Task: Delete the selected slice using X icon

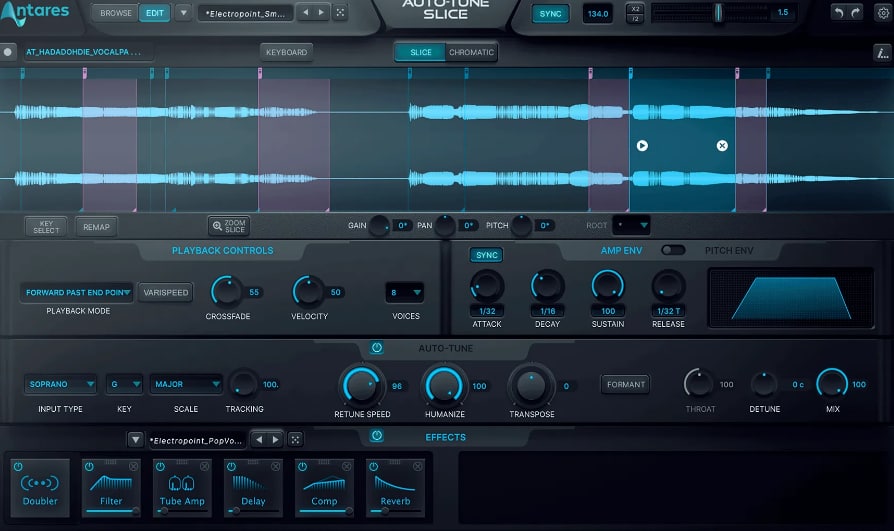Action: click(722, 146)
